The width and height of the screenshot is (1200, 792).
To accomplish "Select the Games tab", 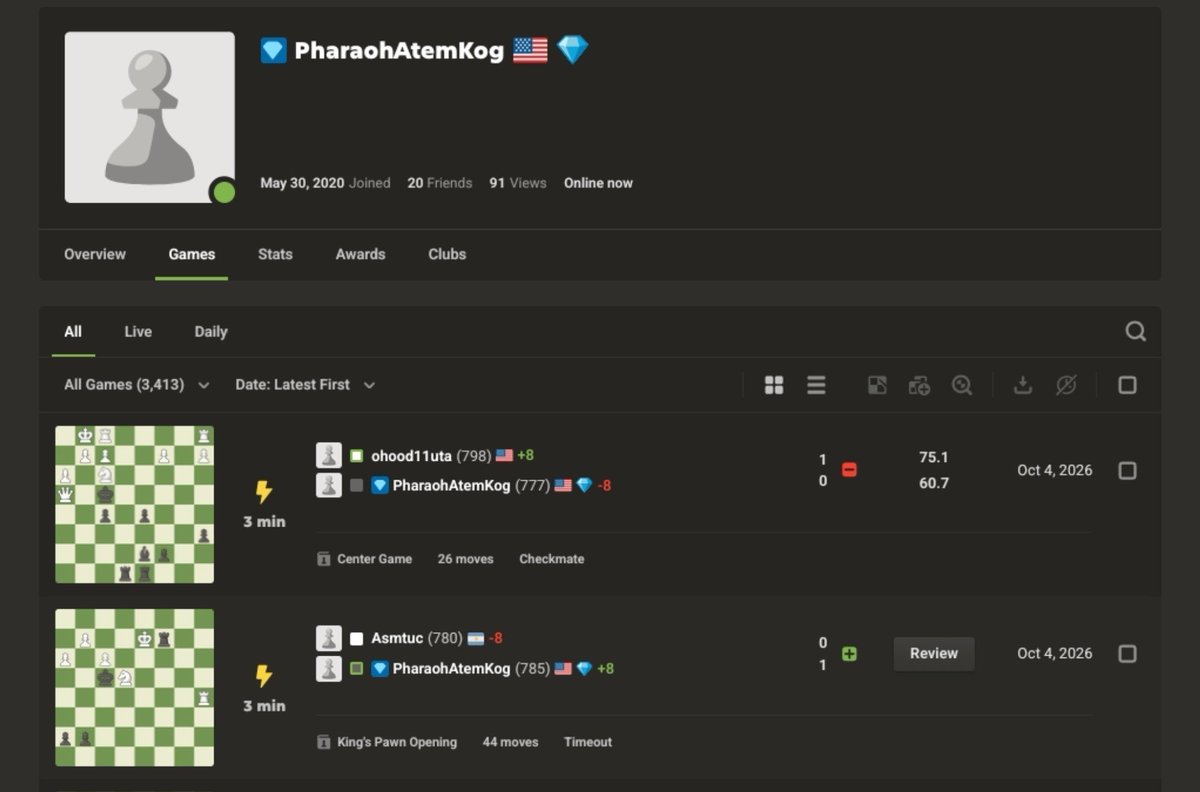I will (192, 254).
